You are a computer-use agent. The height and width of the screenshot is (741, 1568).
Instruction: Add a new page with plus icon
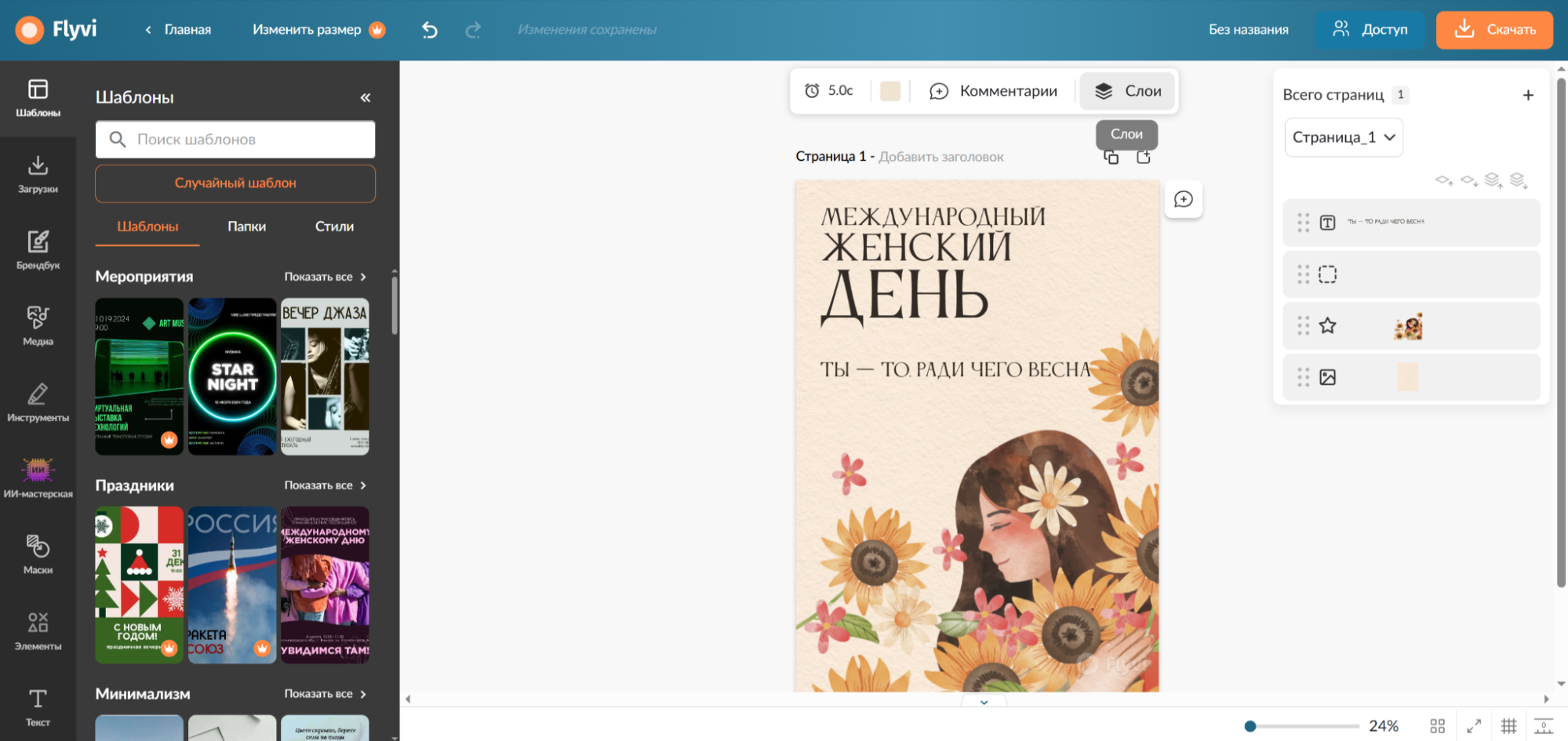(x=1527, y=95)
